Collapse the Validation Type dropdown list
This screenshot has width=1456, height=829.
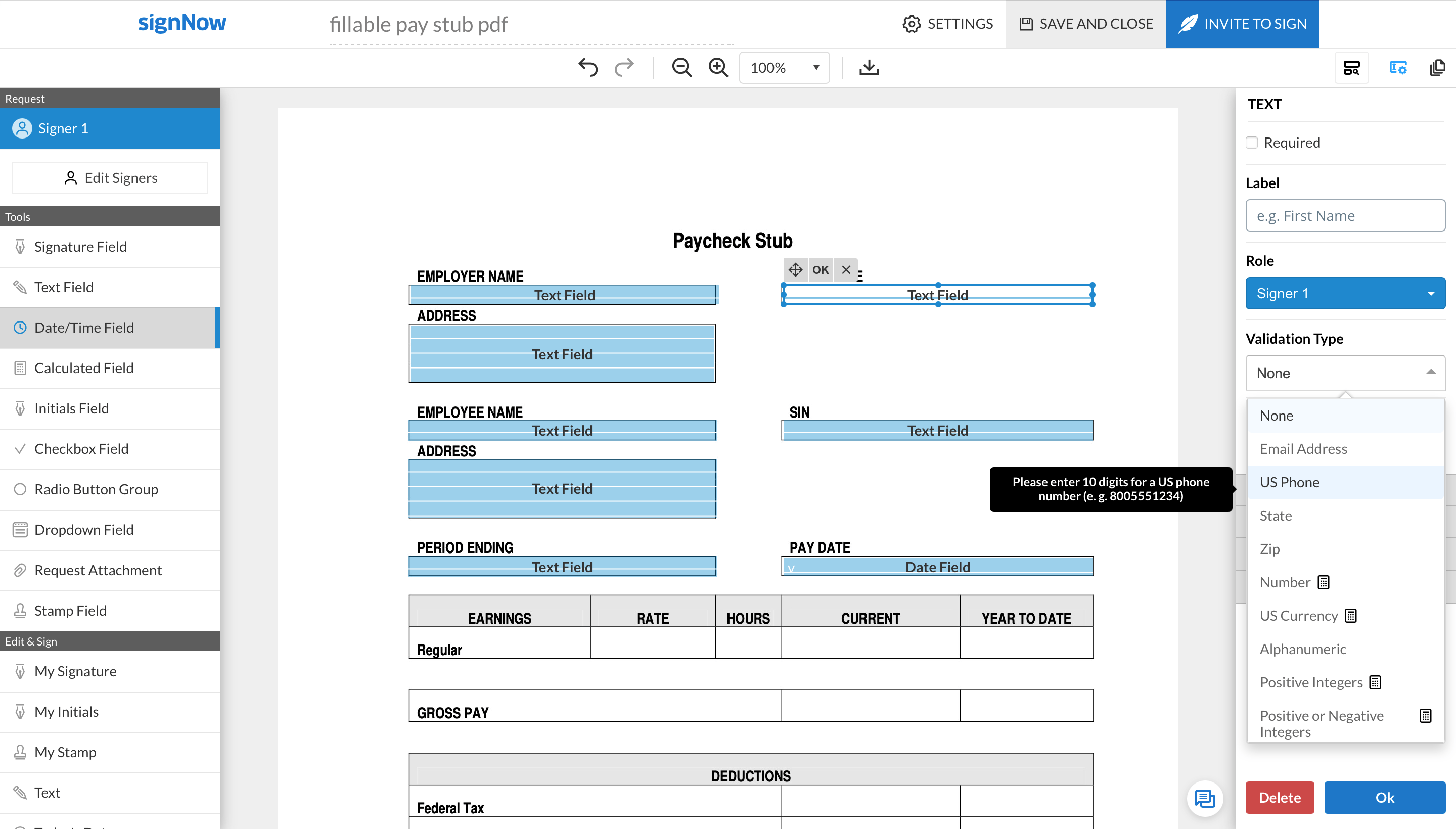click(x=1344, y=373)
